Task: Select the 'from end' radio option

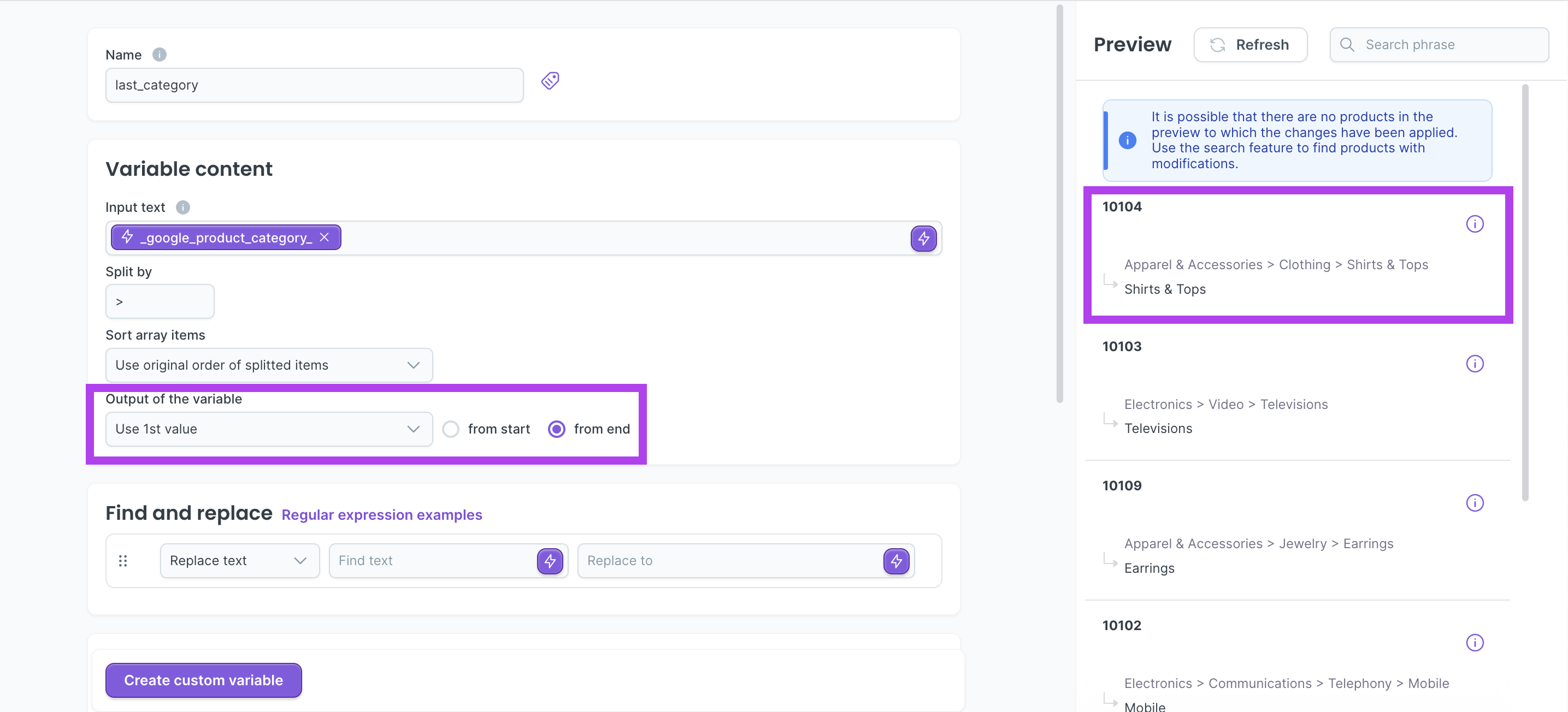Action: 556,429
